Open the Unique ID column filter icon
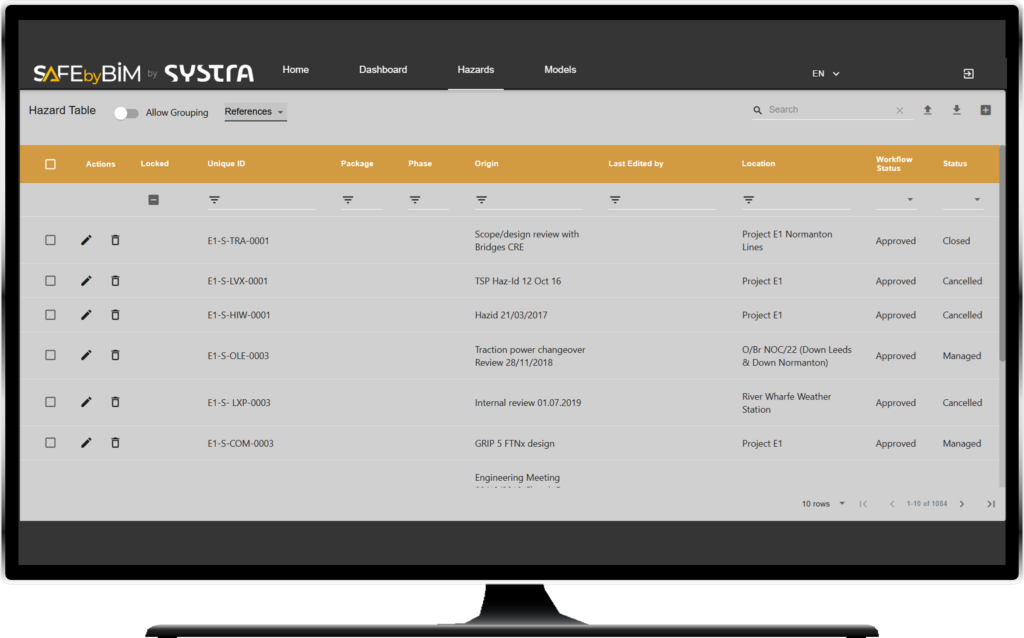This screenshot has width=1024, height=638. point(214,200)
